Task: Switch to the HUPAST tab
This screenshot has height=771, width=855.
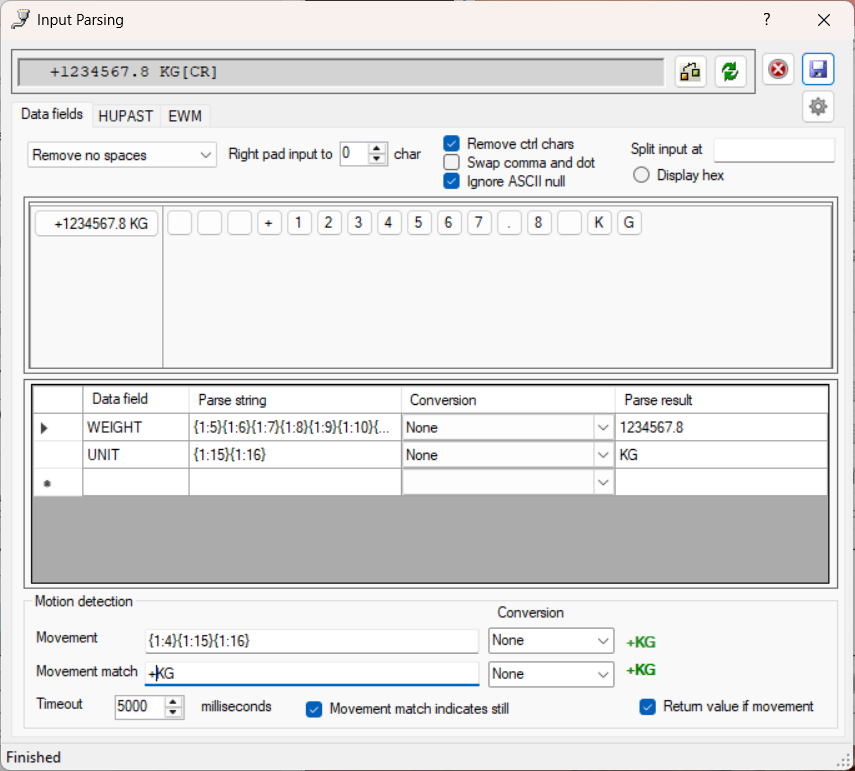Action: (x=125, y=116)
